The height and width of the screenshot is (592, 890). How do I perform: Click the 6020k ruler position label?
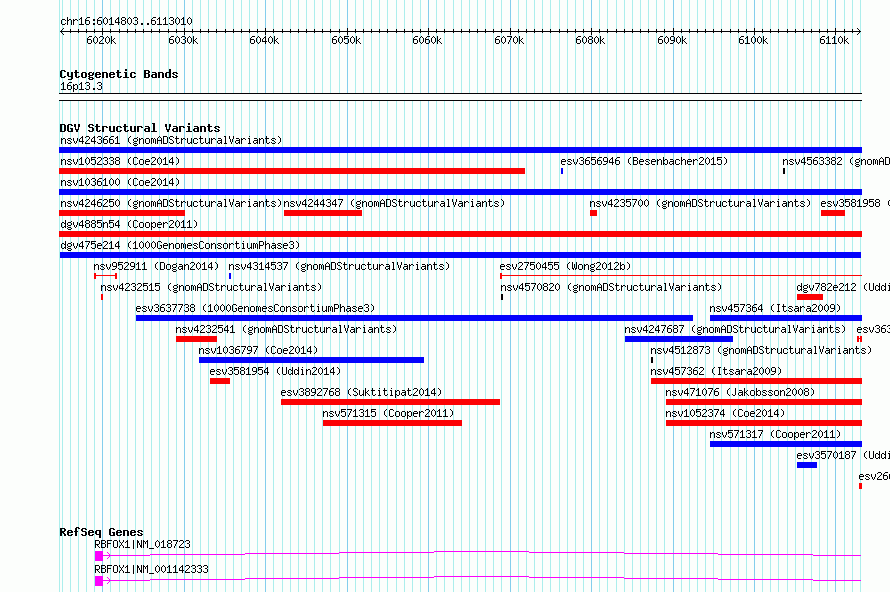click(101, 40)
